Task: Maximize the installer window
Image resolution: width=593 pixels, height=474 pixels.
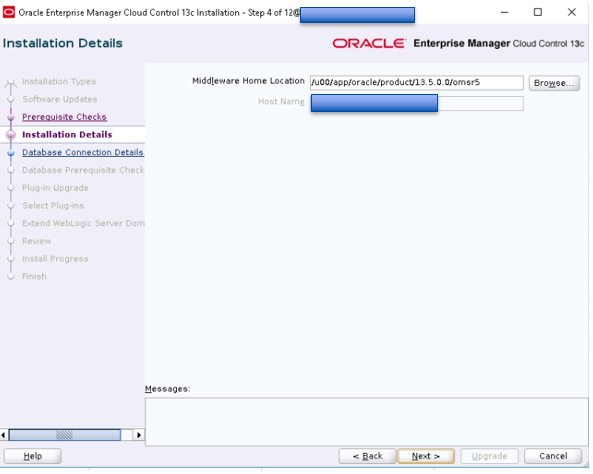Action: [x=537, y=12]
